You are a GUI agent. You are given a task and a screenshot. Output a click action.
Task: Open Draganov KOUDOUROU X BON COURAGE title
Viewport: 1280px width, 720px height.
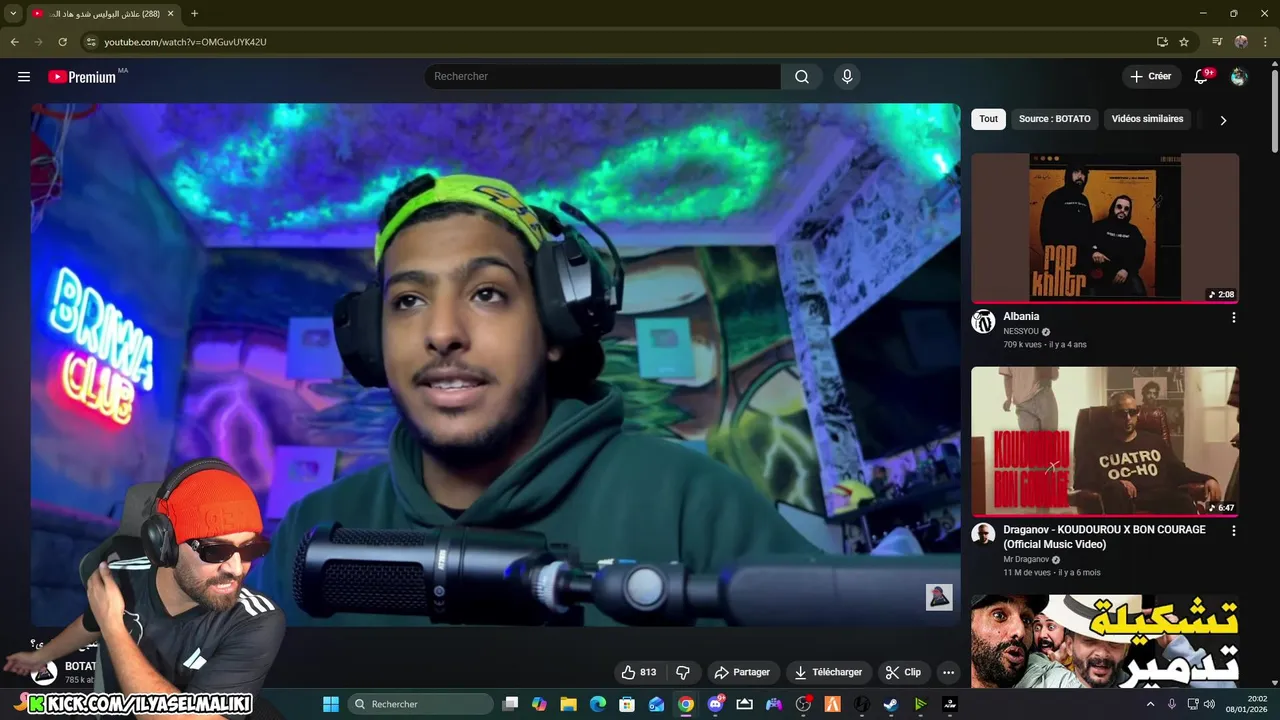point(1104,537)
